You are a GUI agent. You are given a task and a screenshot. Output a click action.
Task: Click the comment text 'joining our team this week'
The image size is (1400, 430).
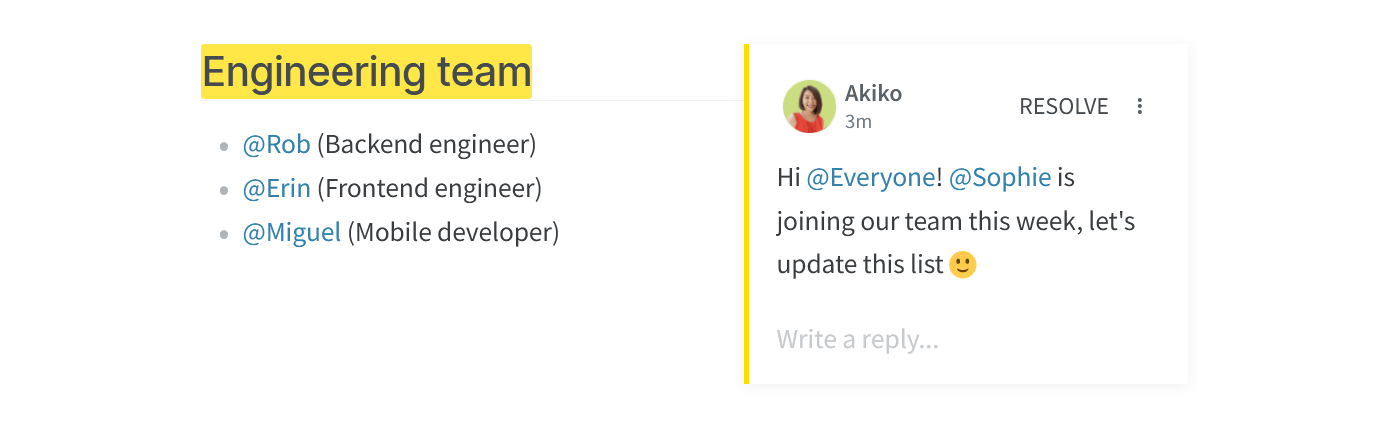[x=928, y=221]
